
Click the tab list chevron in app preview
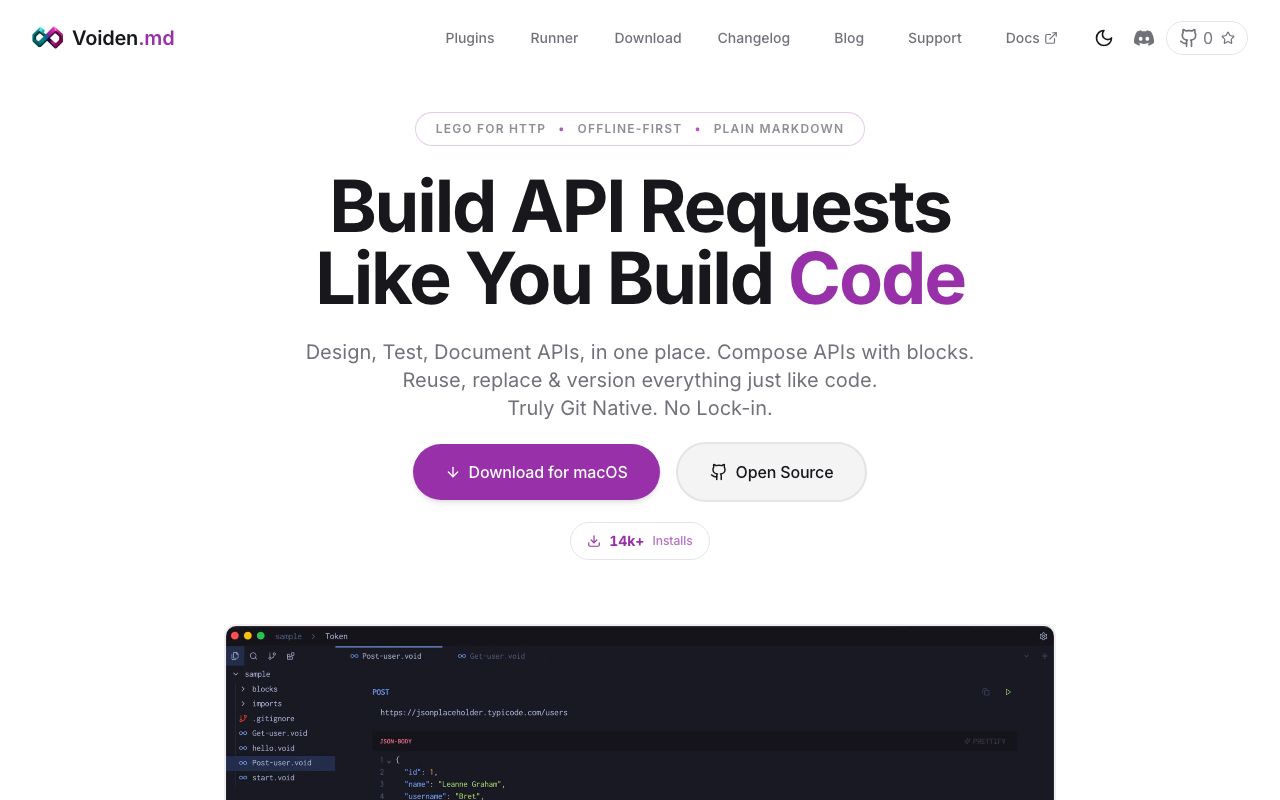tap(1026, 656)
